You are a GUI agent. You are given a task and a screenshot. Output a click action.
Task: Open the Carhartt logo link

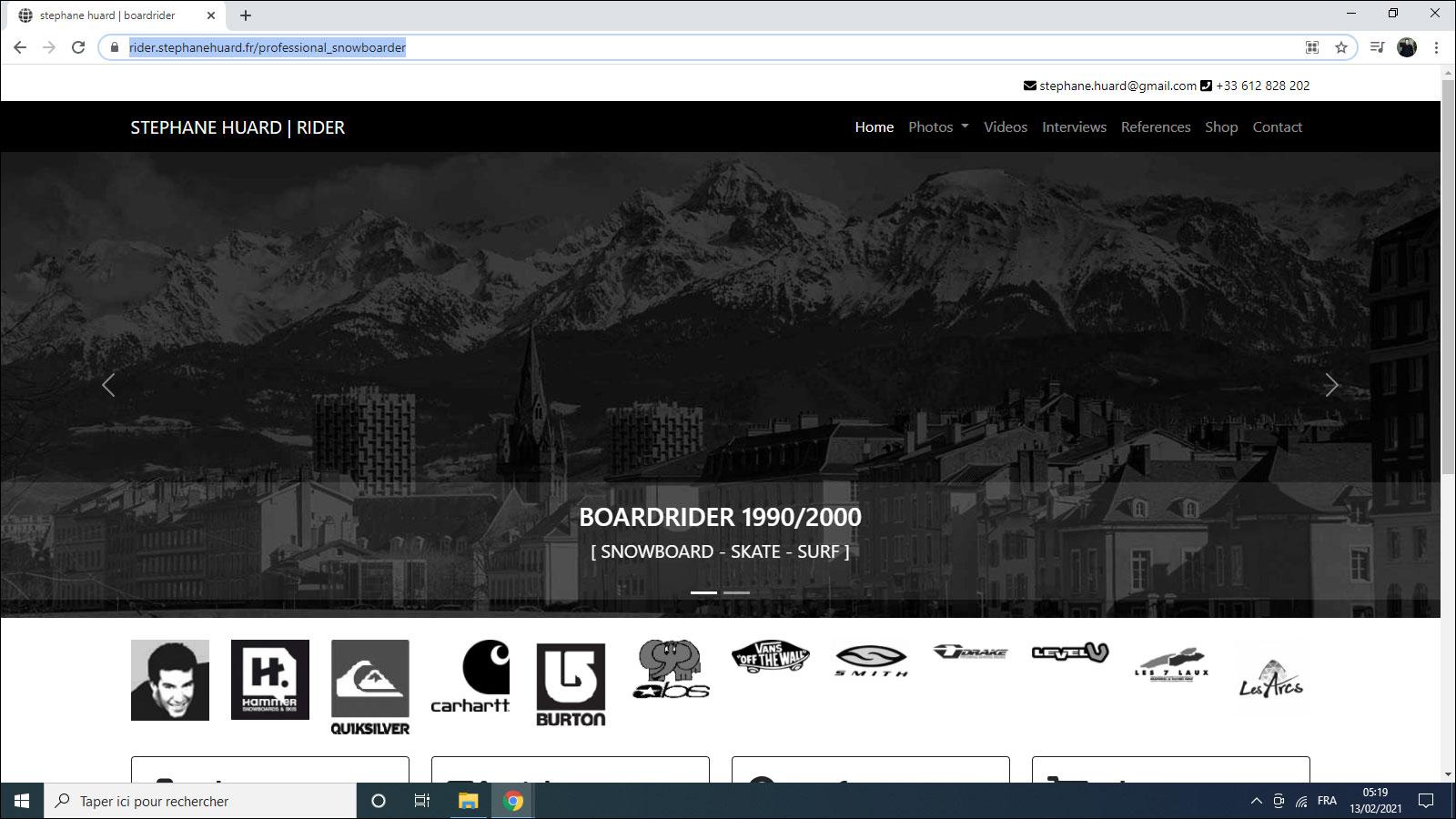[470, 677]
